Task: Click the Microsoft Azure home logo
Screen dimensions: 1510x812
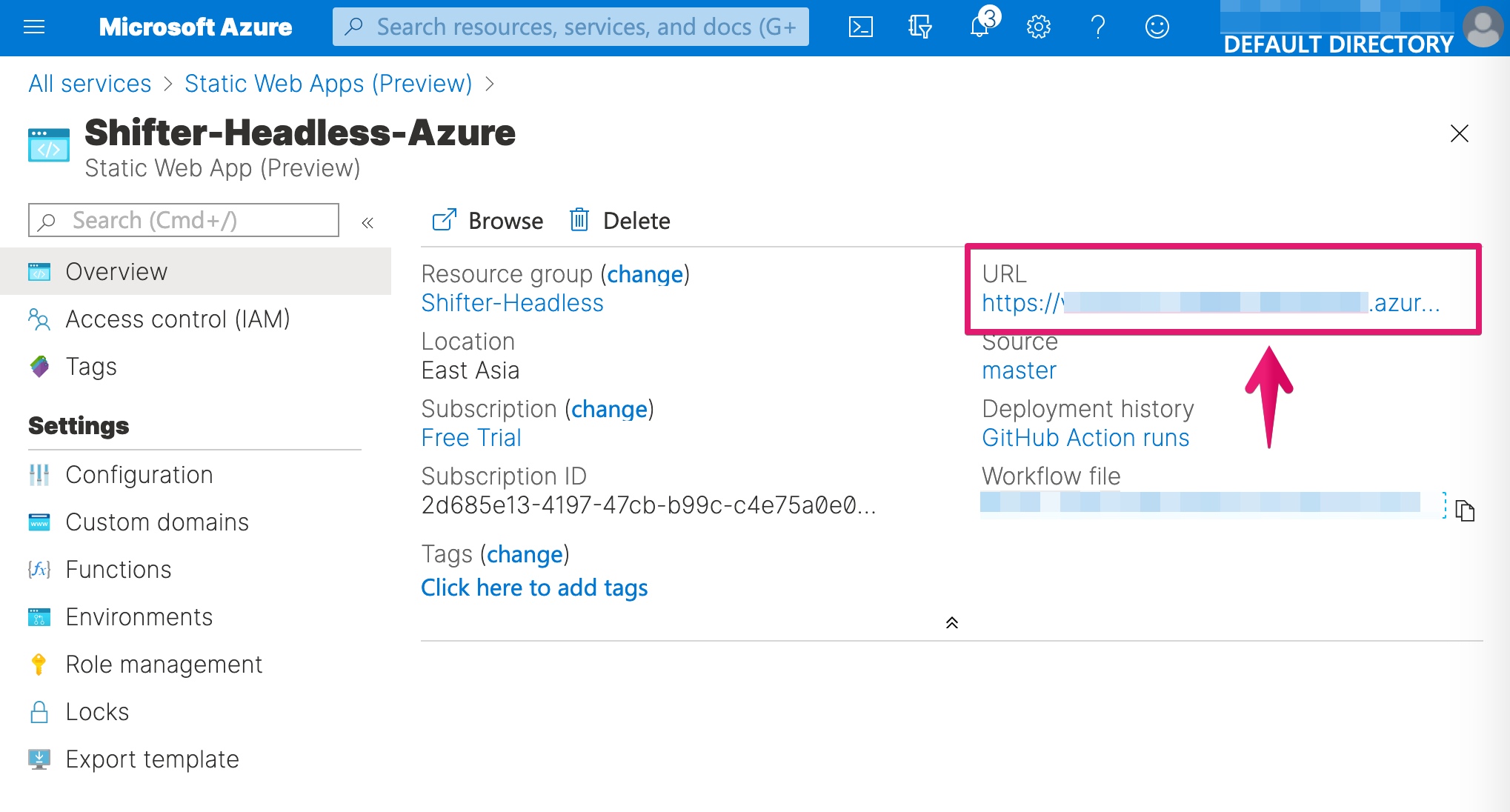Action: (196, 27)
